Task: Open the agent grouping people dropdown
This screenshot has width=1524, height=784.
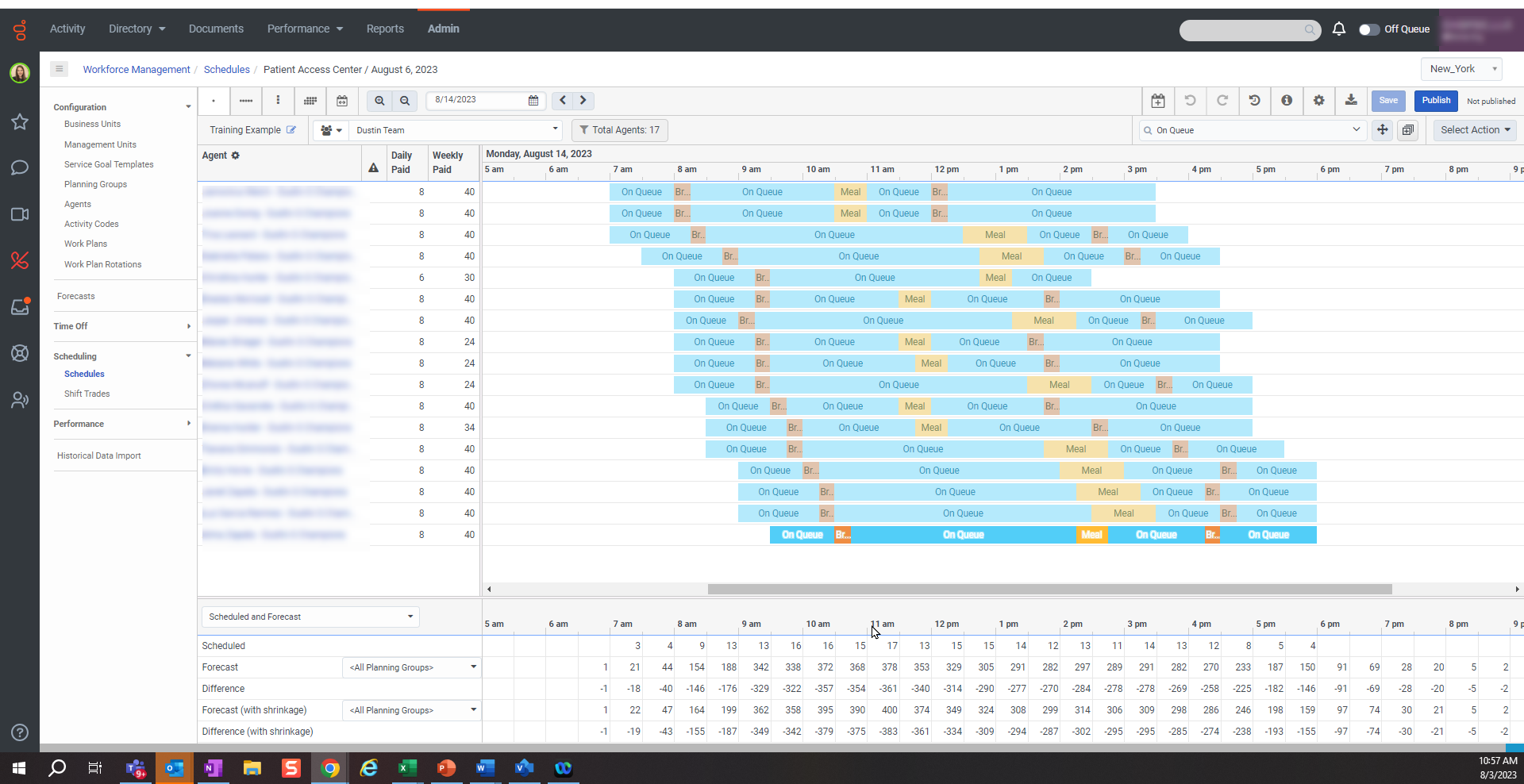Action: pyautogui.click(x=331, y=130)
